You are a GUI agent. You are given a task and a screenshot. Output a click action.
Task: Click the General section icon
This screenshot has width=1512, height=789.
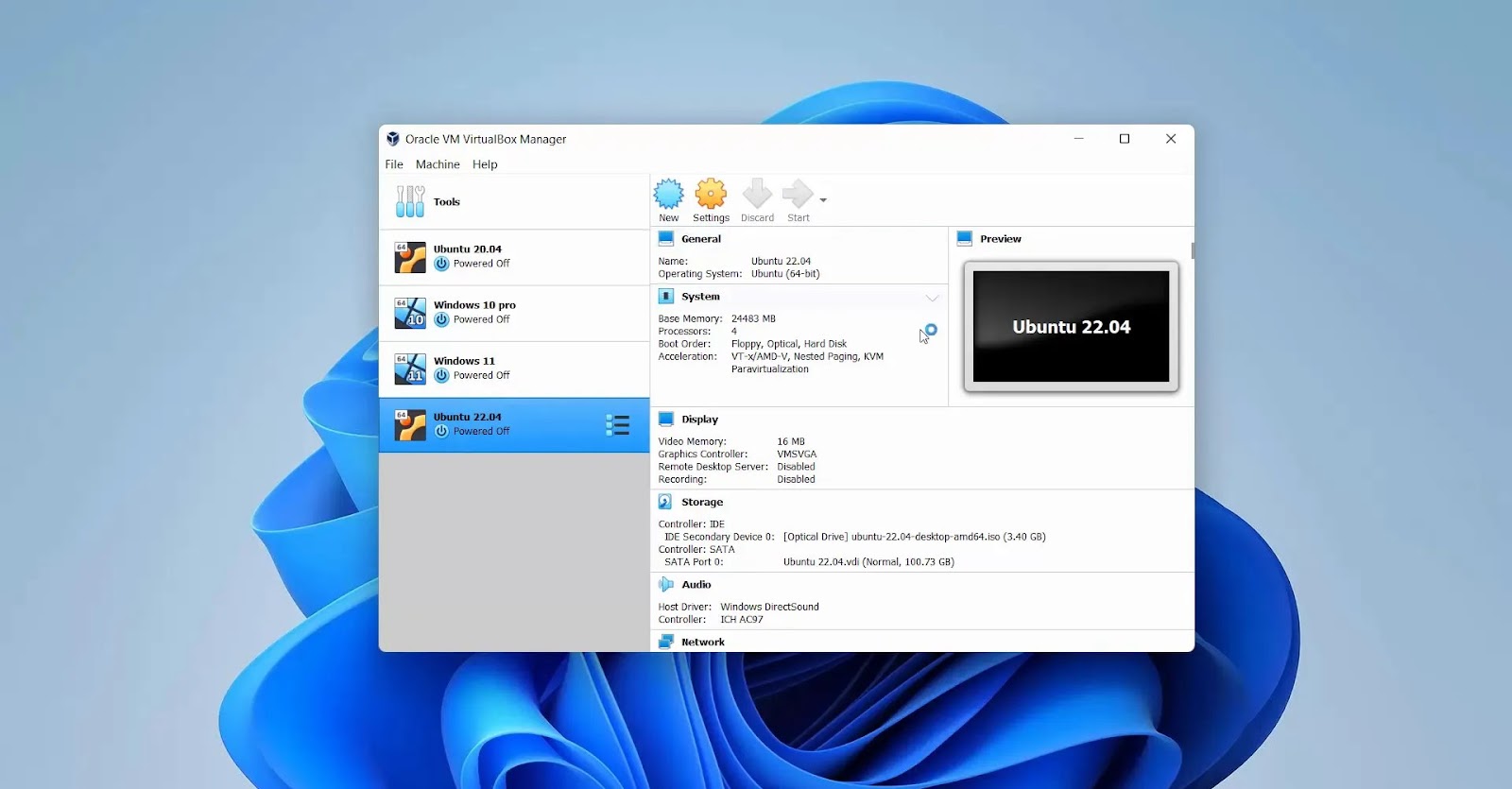pos(666,239)
